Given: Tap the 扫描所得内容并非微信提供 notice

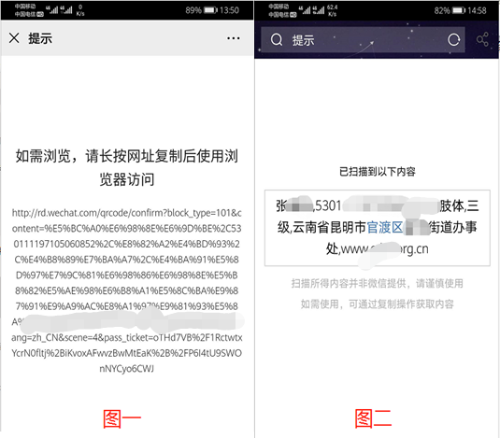Looking at the screenshot, I should point(377,283).
